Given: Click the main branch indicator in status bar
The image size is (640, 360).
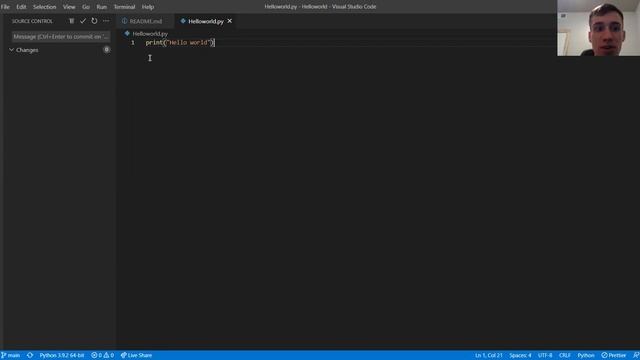Looking at the screenshot, I should [x=11, y=355].
